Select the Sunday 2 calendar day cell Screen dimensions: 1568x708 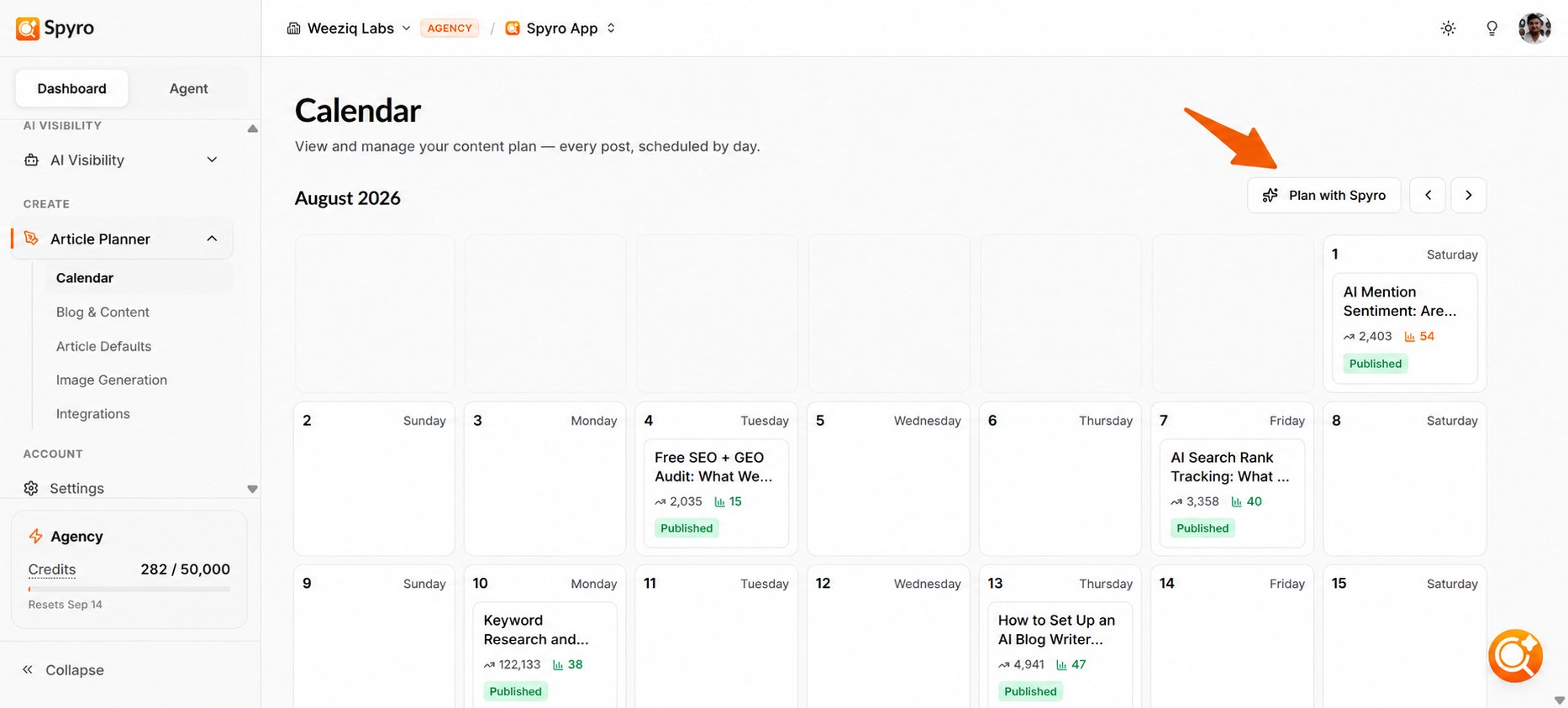[374, 479]
